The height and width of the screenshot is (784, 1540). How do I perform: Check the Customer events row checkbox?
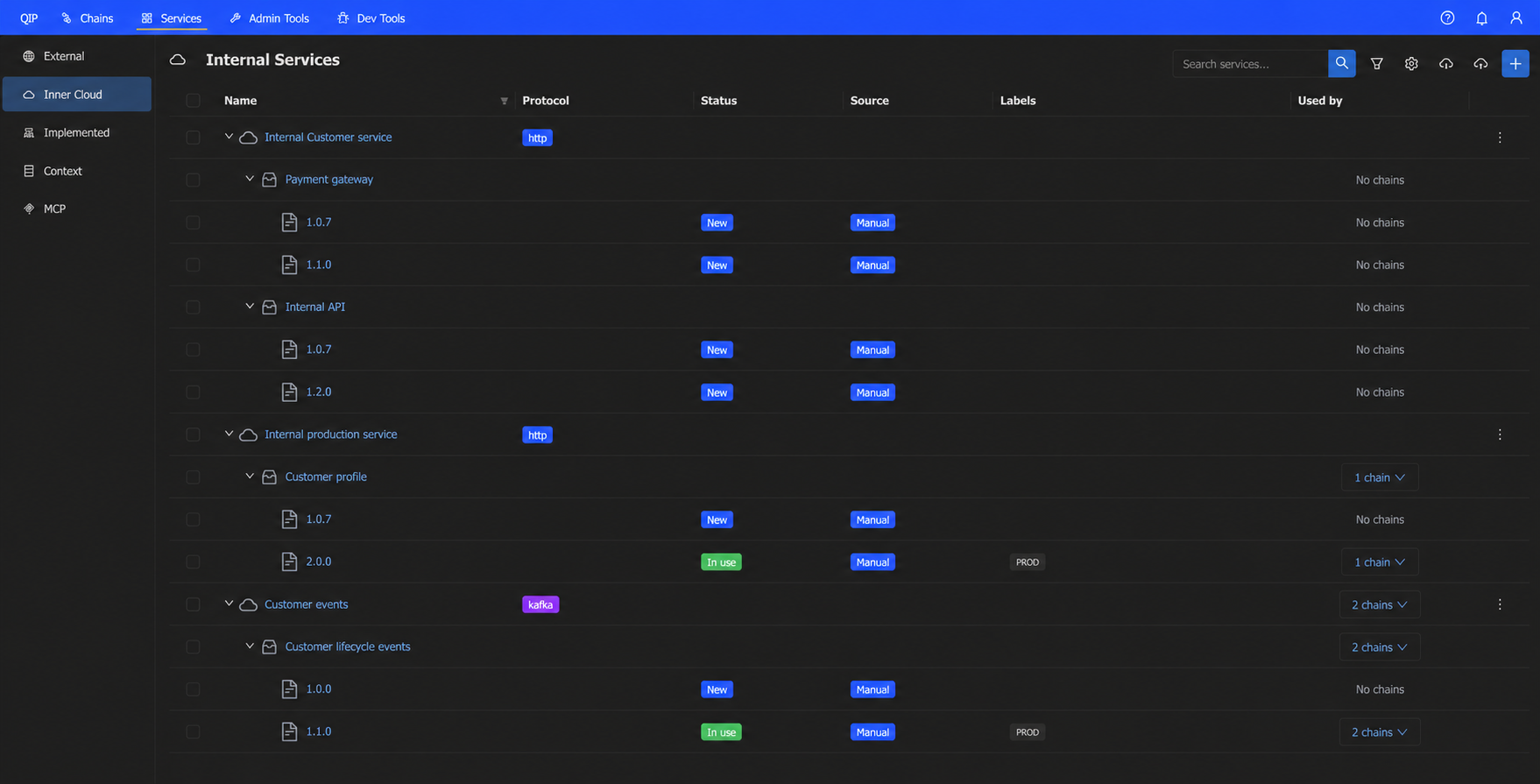coord(193,604)
